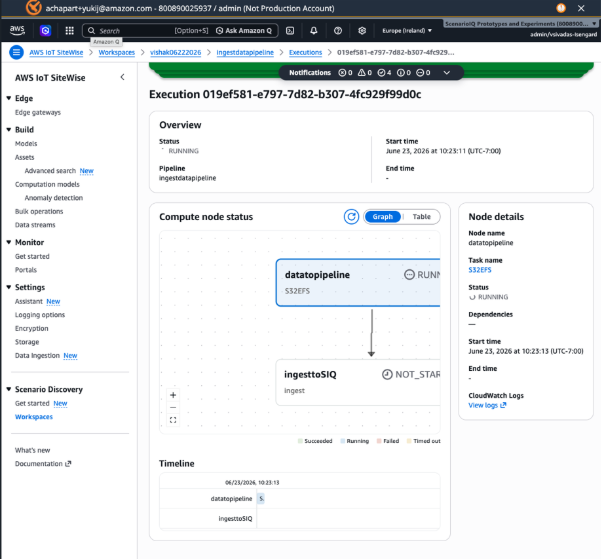The height and width of the screenshot is (559, 601).
Task: Open the ScenarioIQ Prototypes account dropdown
Action: 521,24
